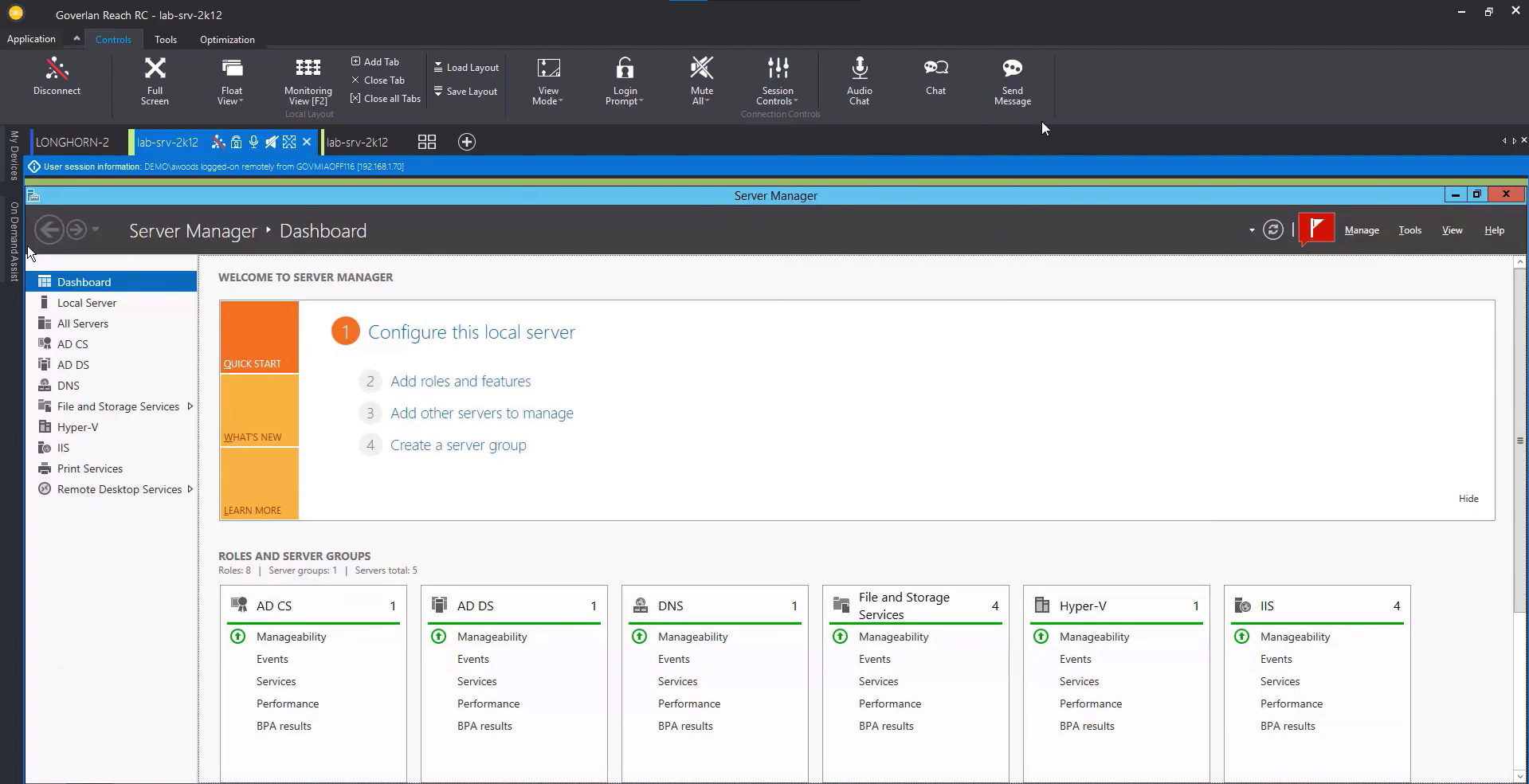The height and width of the screenshot is (784, 1529).
Task: Select the WHAT'S NEW tile
Action: coord(260,410)
